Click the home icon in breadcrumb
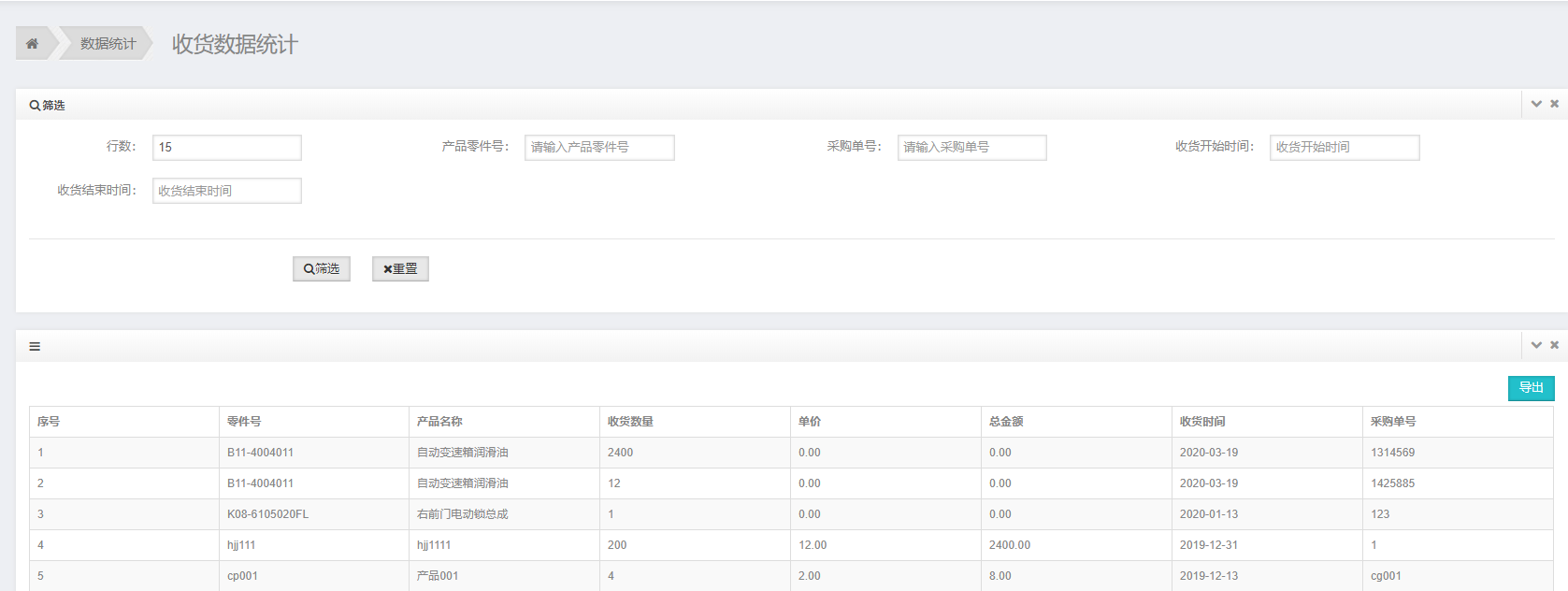 [32, 44]
